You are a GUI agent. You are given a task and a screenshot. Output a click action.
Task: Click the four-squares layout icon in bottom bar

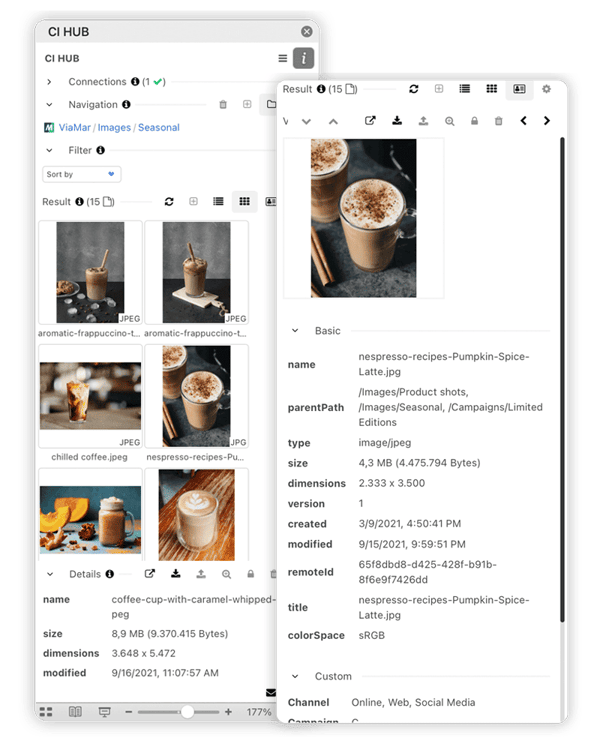pos(46,712)
